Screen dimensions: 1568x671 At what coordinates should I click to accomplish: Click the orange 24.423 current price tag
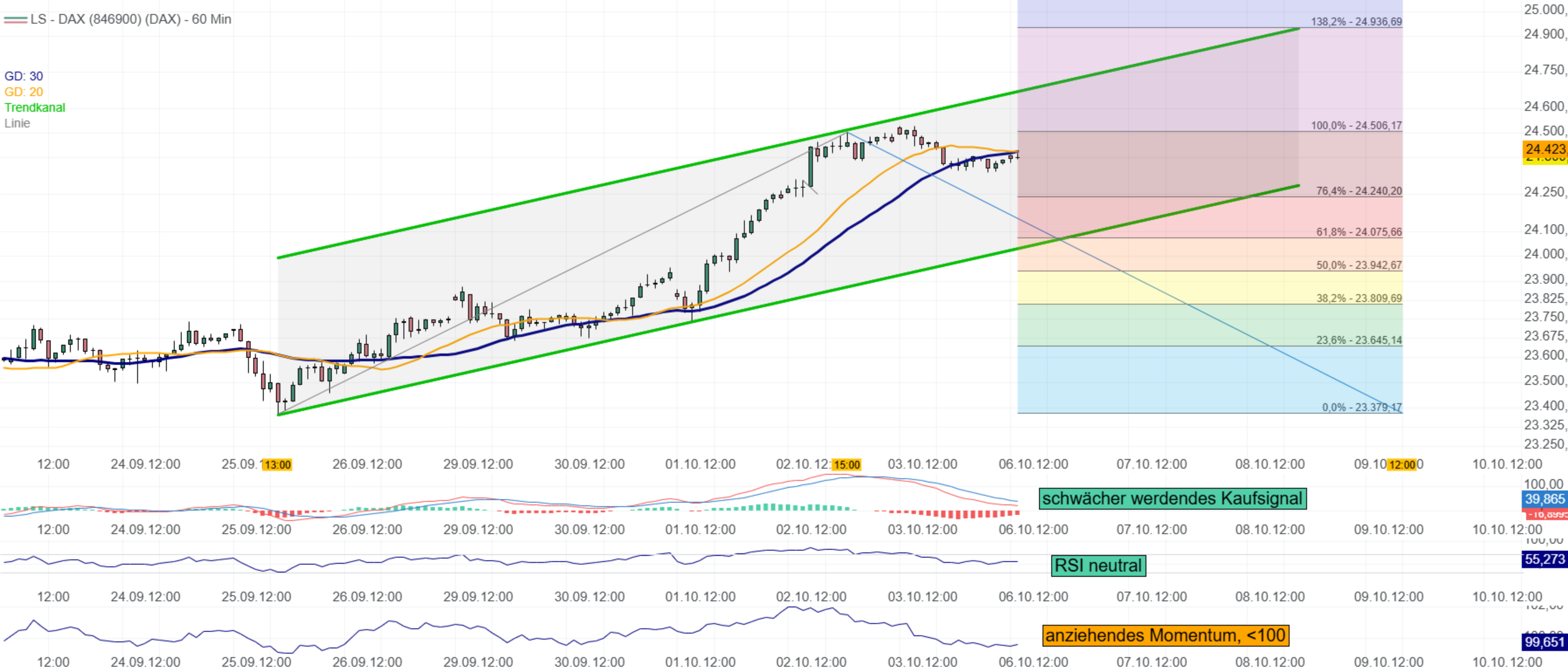(1544, 149)
